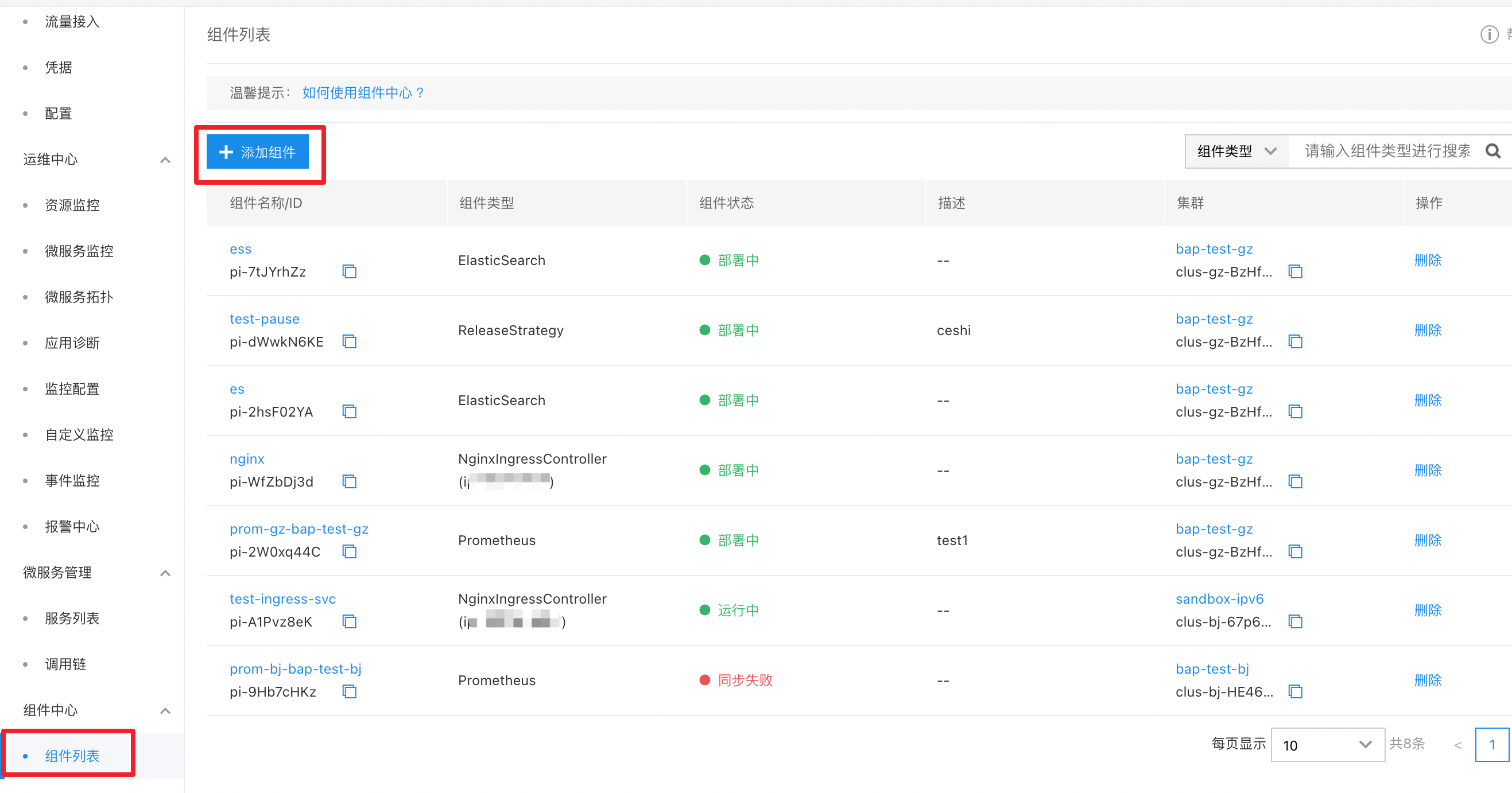Open the test-ingress-svc component
The height and width of the screenshot is (793, 1512).
283,599
